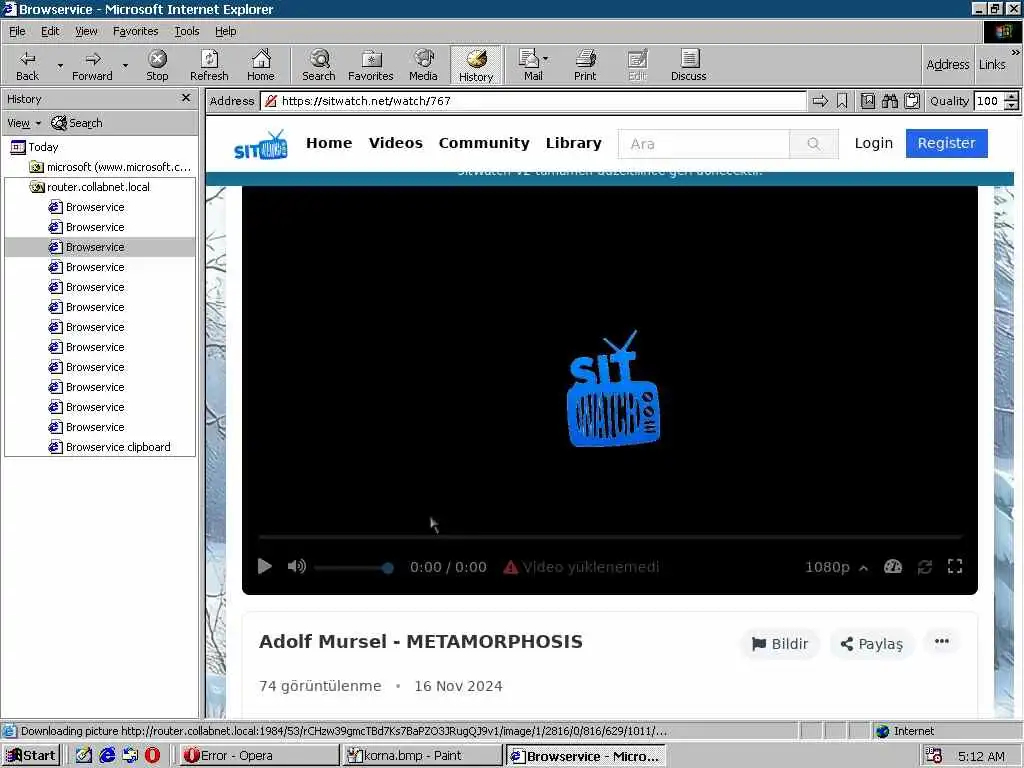The height and width of the screenshot is (768, 1024).
Task: Open the Community link
Action: (x=484, y=143)
